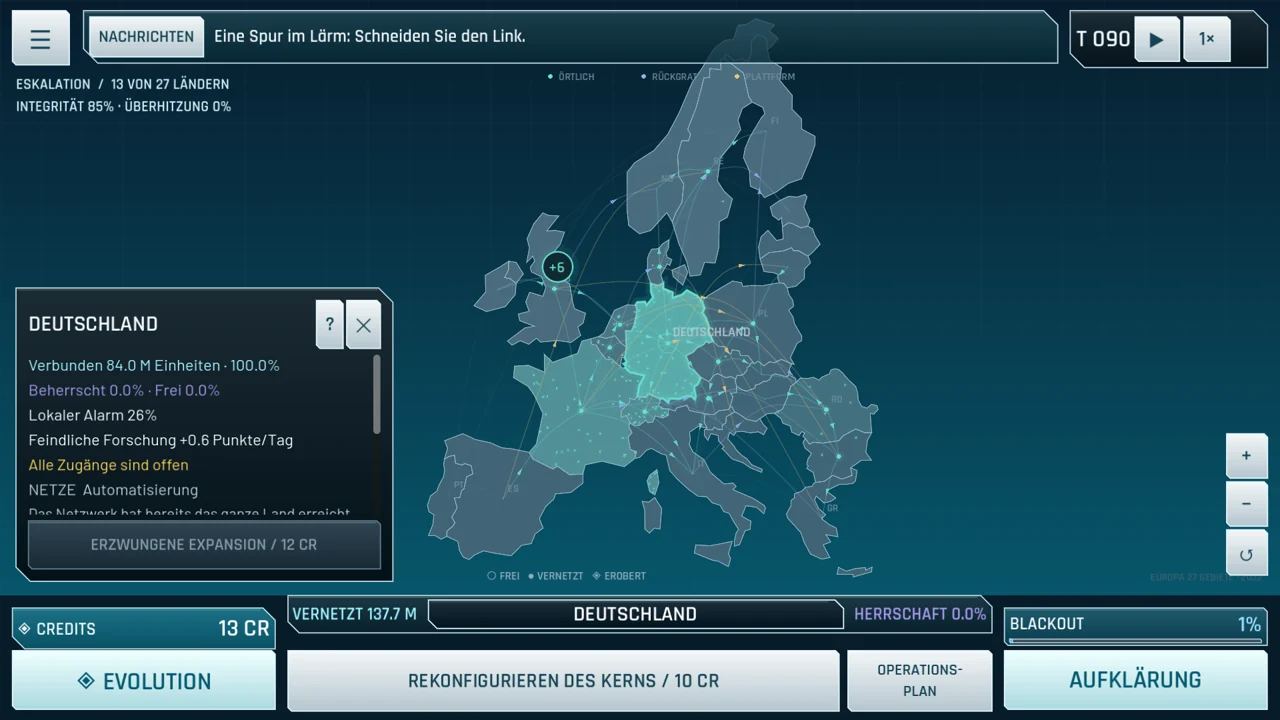Click the 'Integrität 85%' status line
1280x720 pixels.
[123, 106]
